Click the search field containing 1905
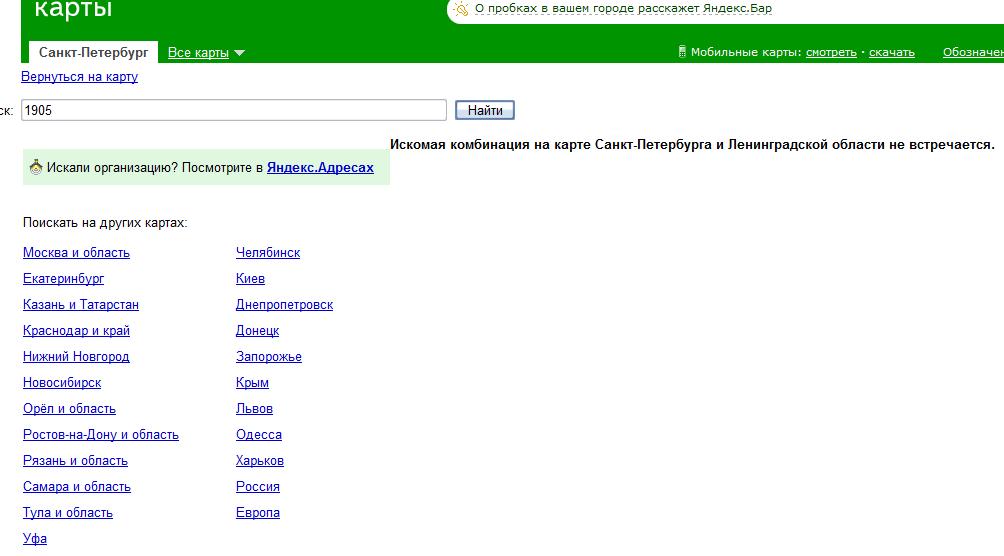 click(234, 110)
